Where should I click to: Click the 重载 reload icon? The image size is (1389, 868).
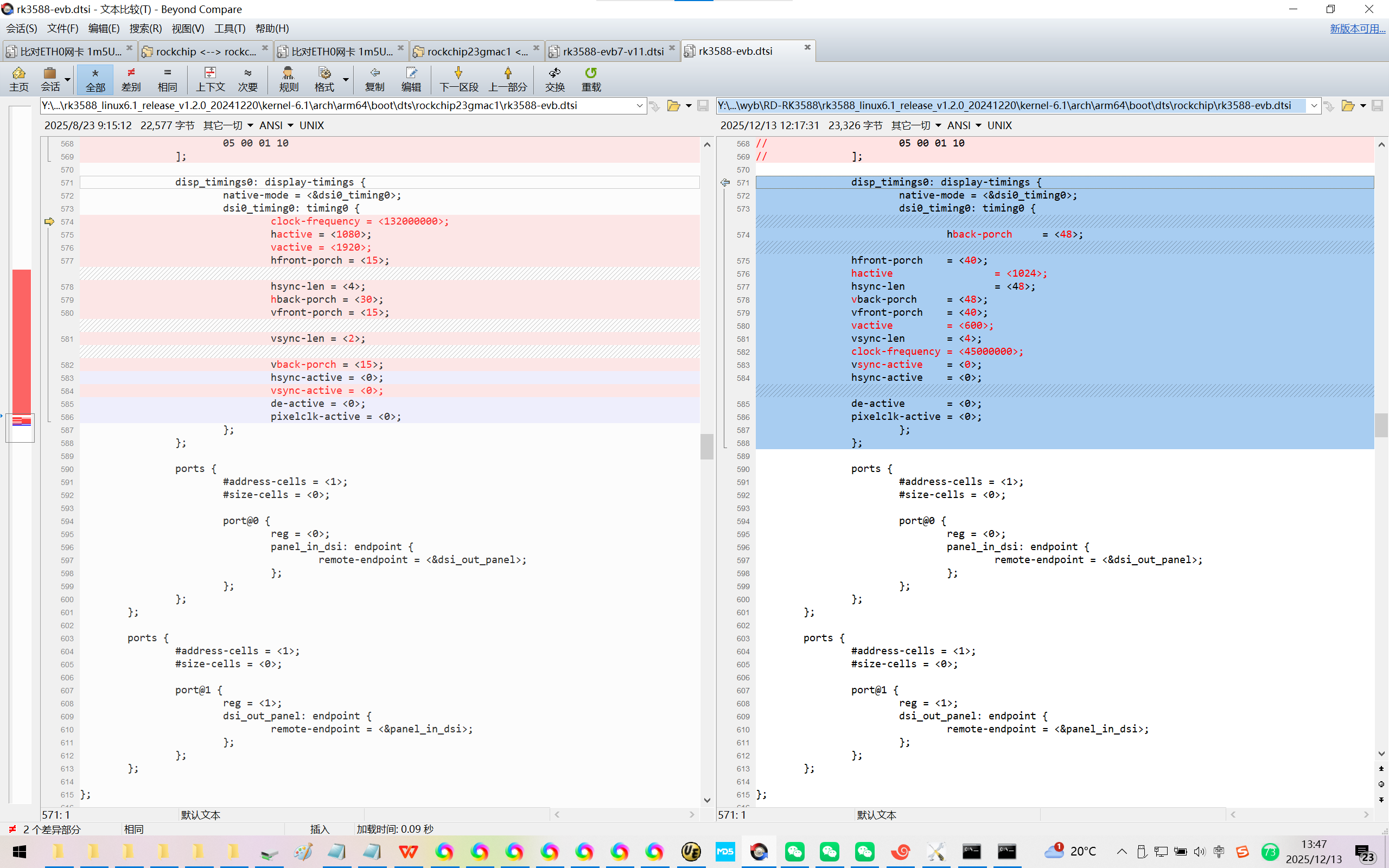click(x=591, y=79)
